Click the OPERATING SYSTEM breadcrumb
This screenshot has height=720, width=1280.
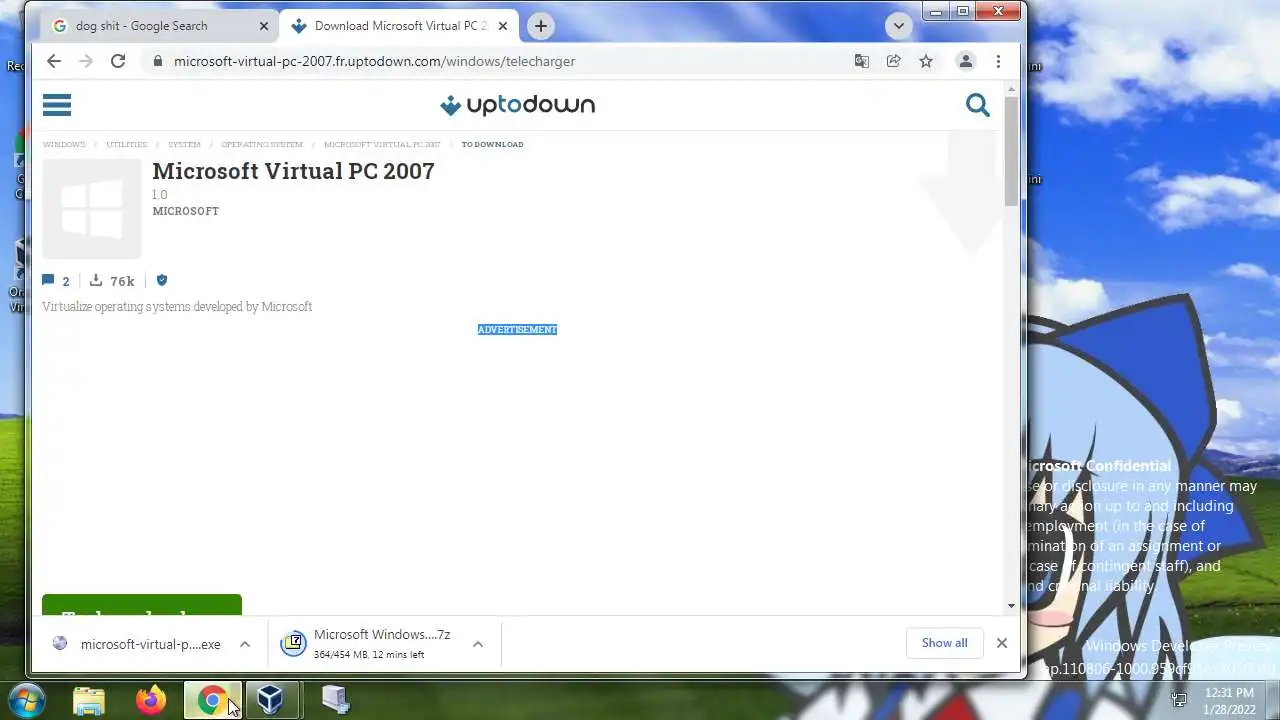(262, 144)
